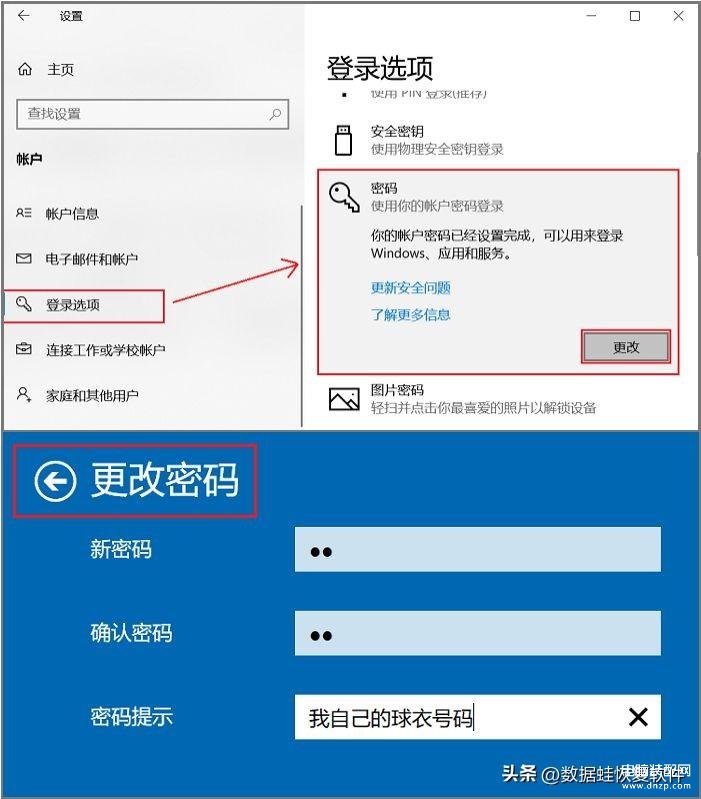Clear the password hint with the X button
This screenshot has width=701, height=799.
click(x=638, y=717)
